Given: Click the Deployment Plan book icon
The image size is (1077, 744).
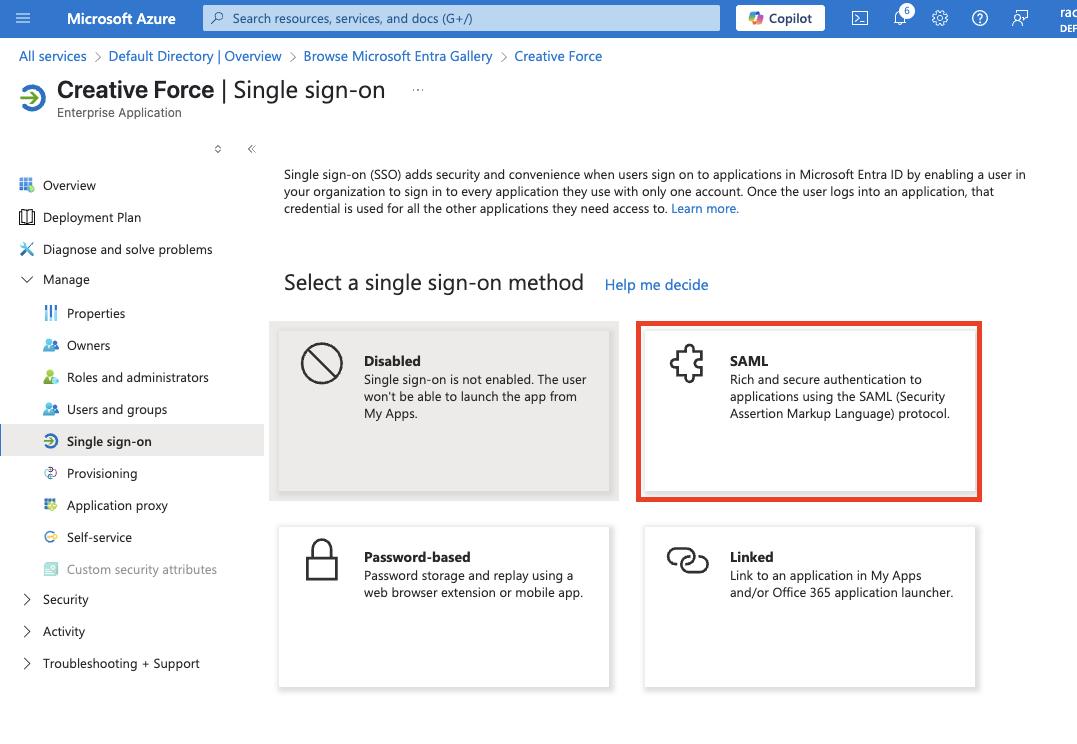Looking at the screenshot, I should [27, 217].
